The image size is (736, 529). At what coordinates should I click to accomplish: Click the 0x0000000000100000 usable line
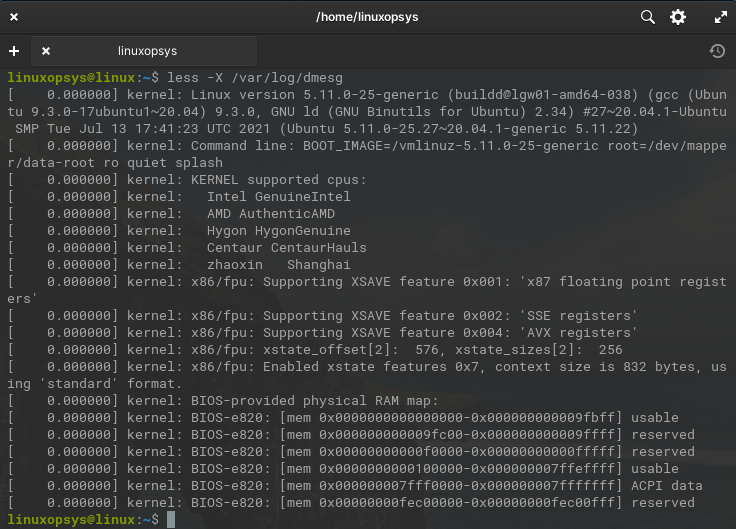(x=343, y=468)
